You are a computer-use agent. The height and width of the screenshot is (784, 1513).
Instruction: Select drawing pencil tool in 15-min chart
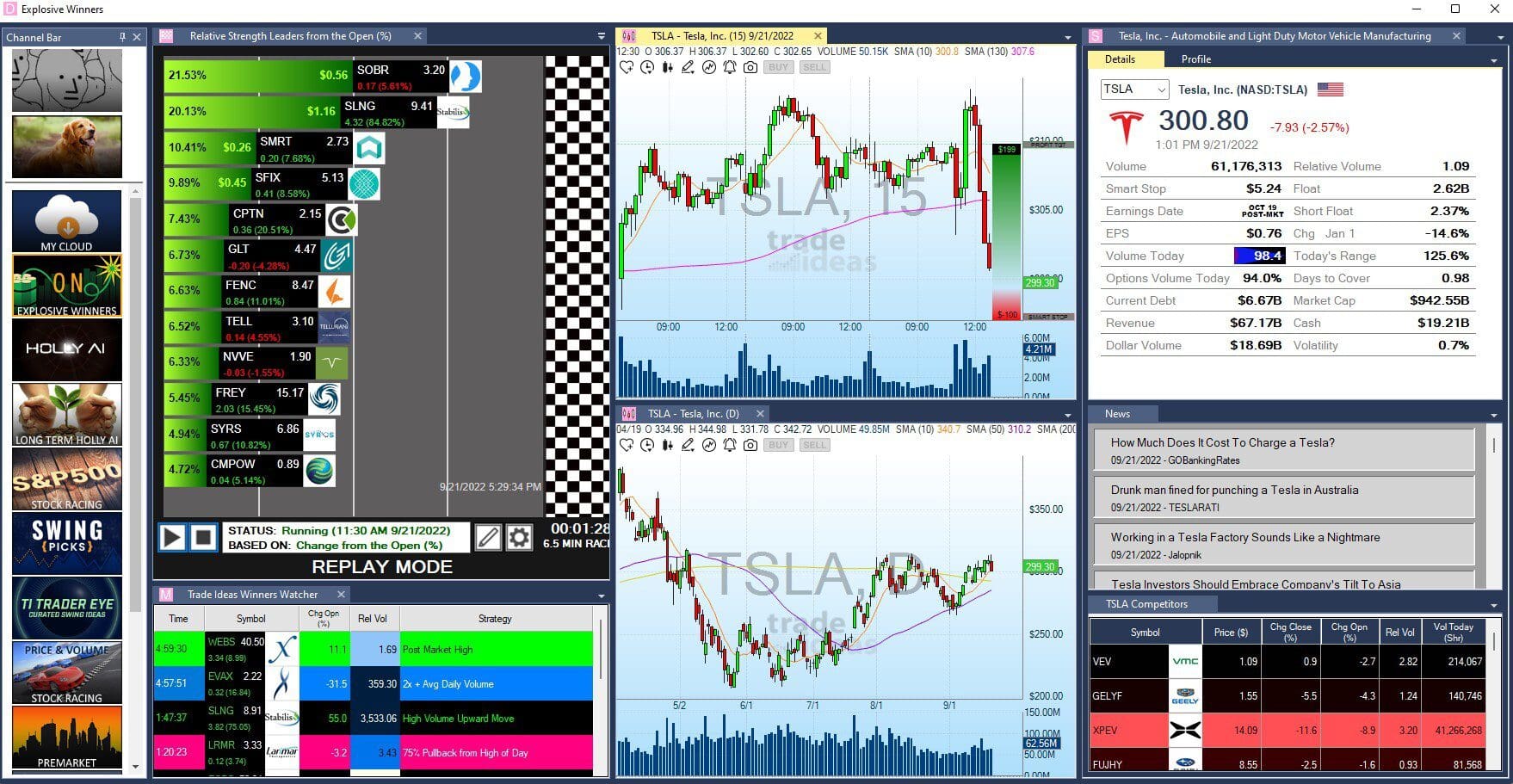click(689, 67)
